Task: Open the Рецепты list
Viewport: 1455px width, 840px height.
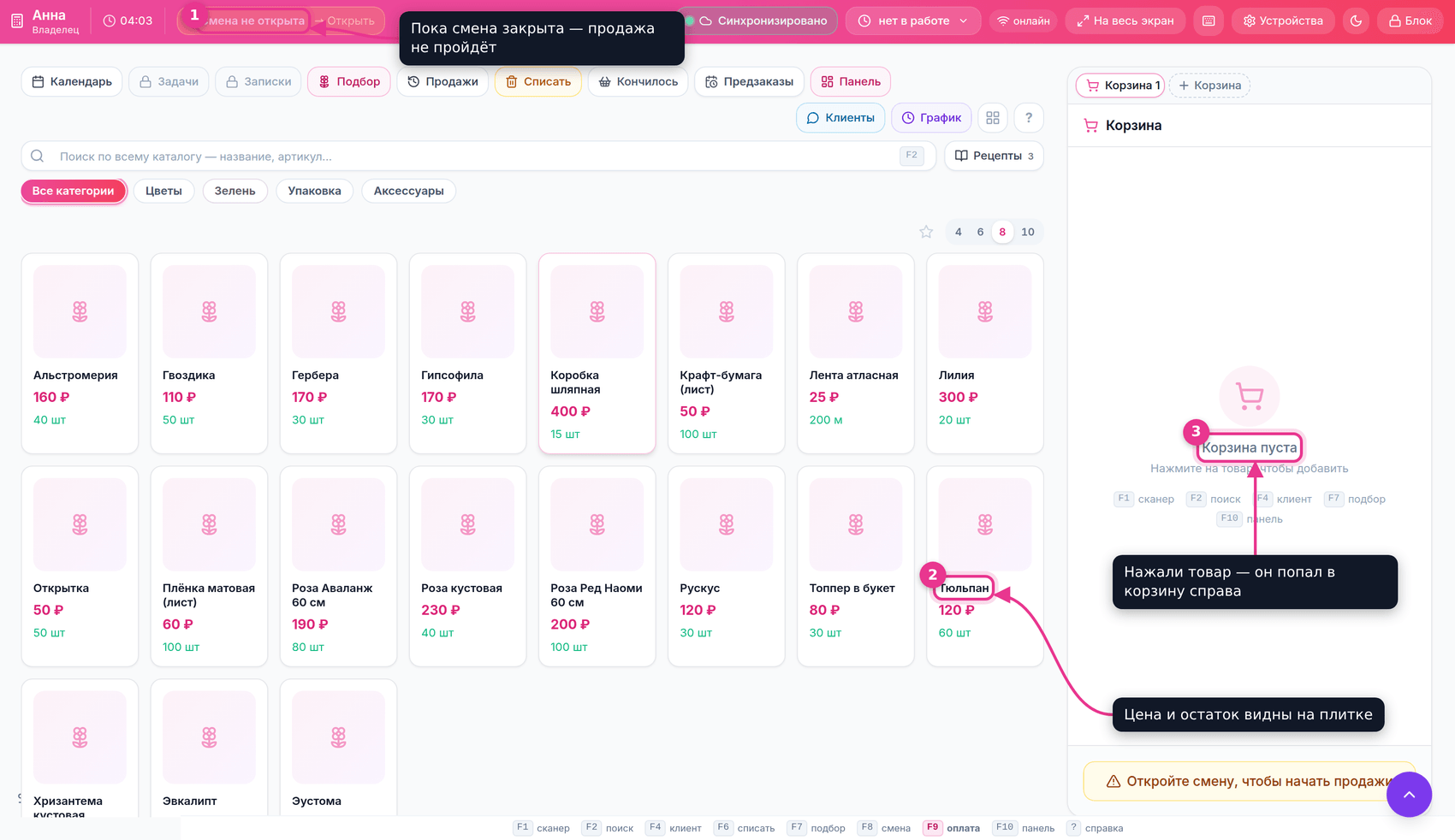Action: tap(994, 156)
